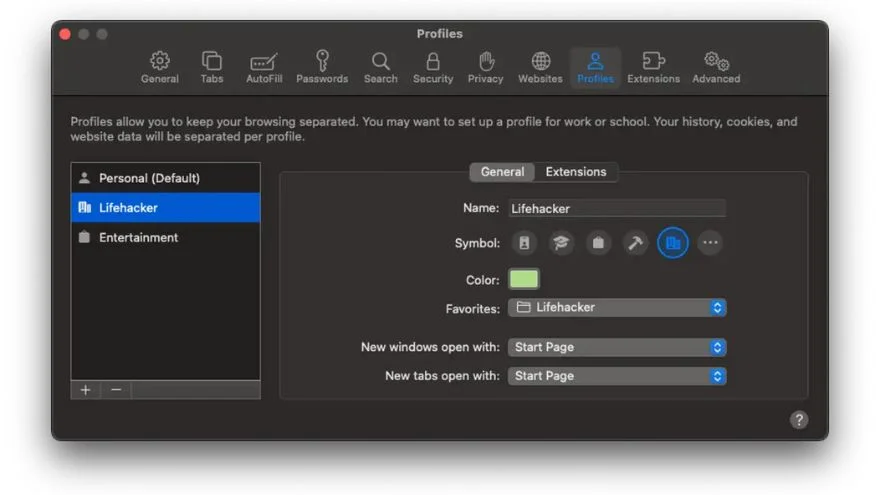880x495 pixels.
Task: Choose the graduation cap profile symbol
Action: coord(562,243)
